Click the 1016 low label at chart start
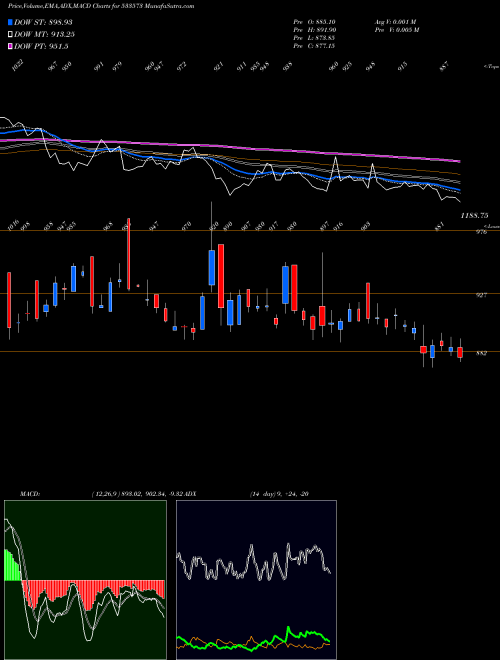 coord(14,224)
